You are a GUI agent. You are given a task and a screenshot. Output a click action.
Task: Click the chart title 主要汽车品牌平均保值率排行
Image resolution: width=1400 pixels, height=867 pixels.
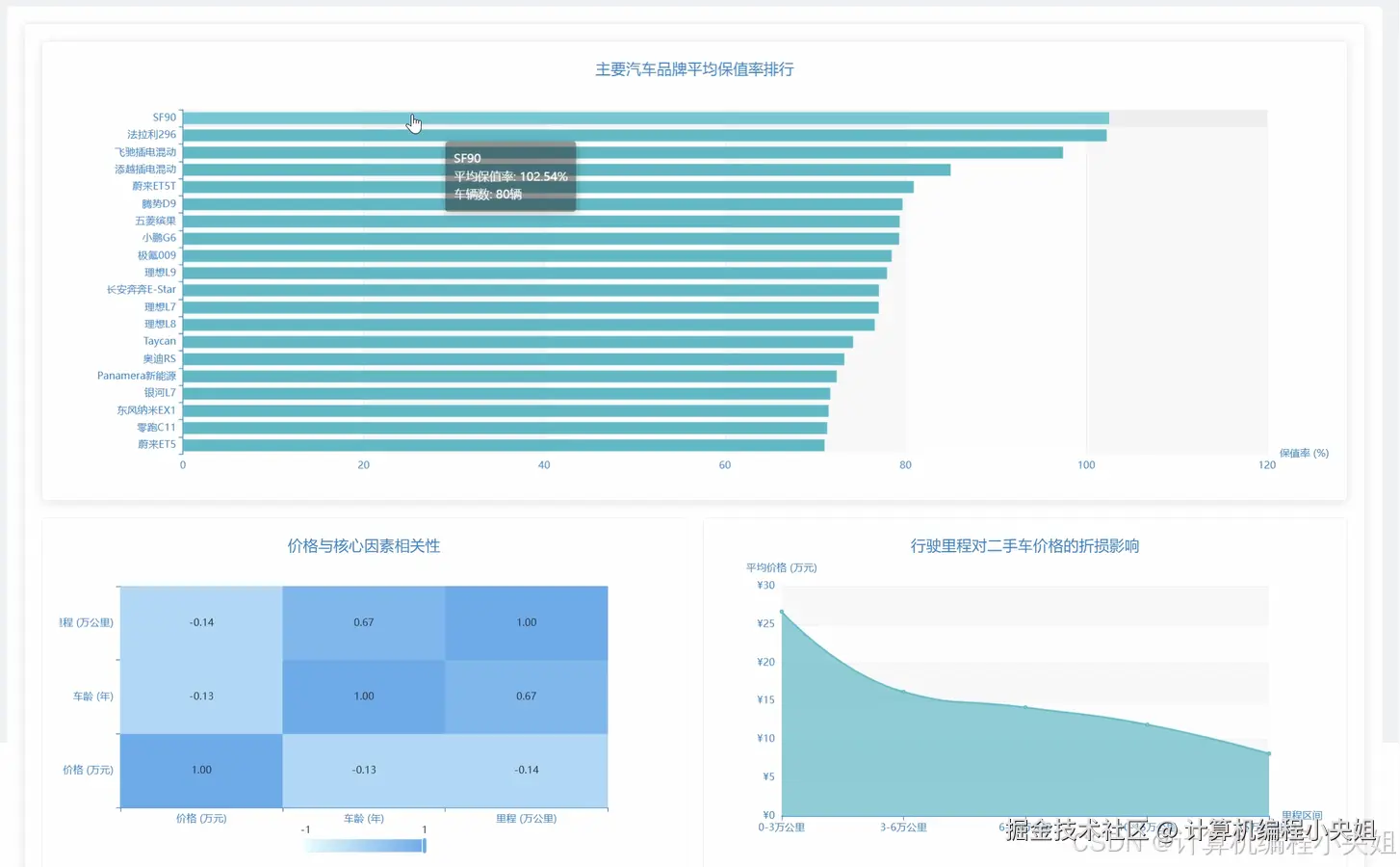[694, 69]
